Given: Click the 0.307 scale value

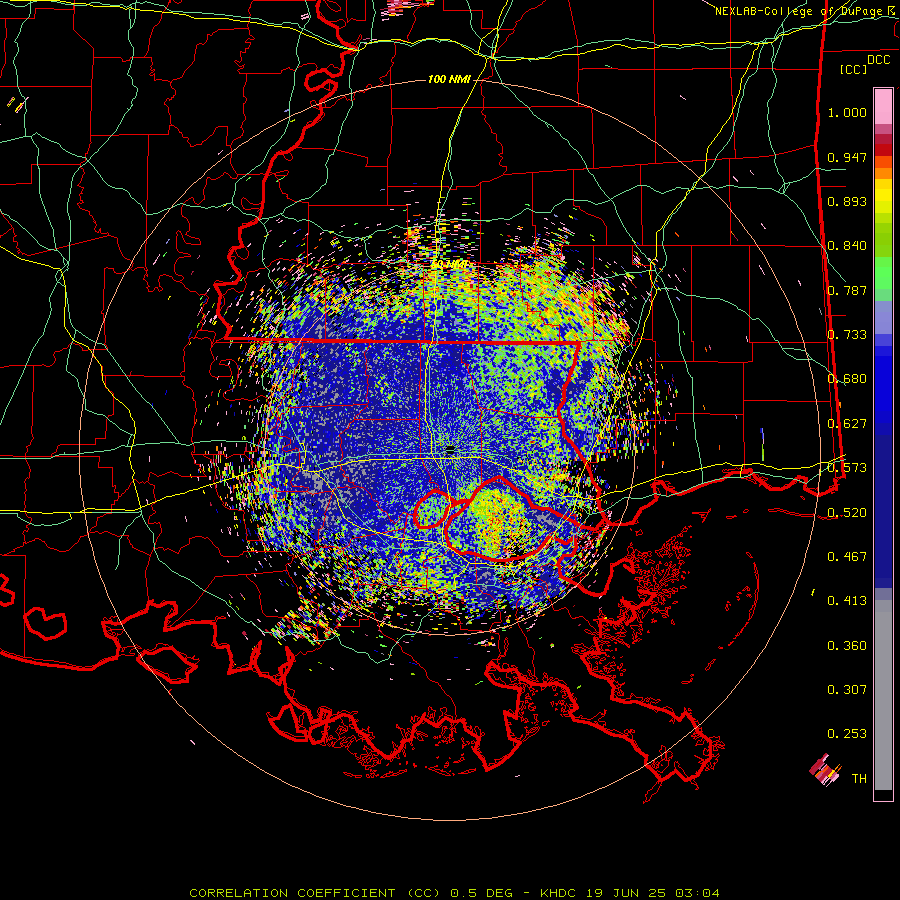Looking at the screenshot, I should coord(847,690).
